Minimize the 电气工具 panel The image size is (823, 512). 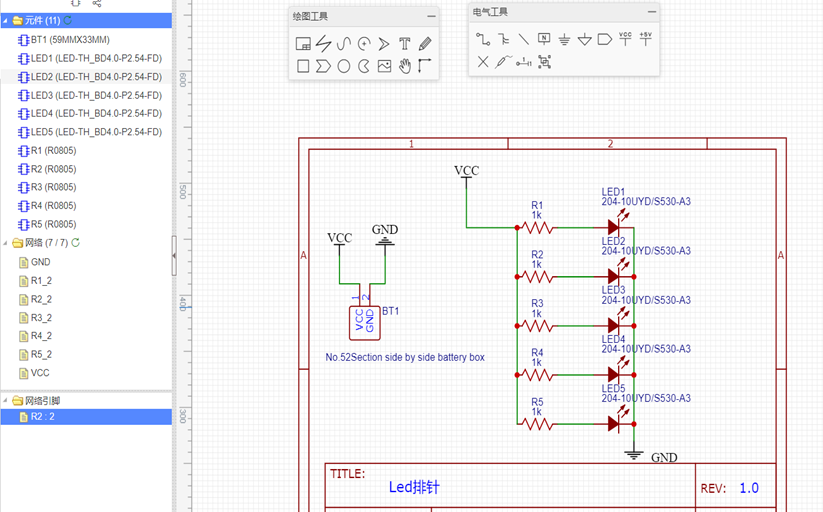click(x=651, y=12)
